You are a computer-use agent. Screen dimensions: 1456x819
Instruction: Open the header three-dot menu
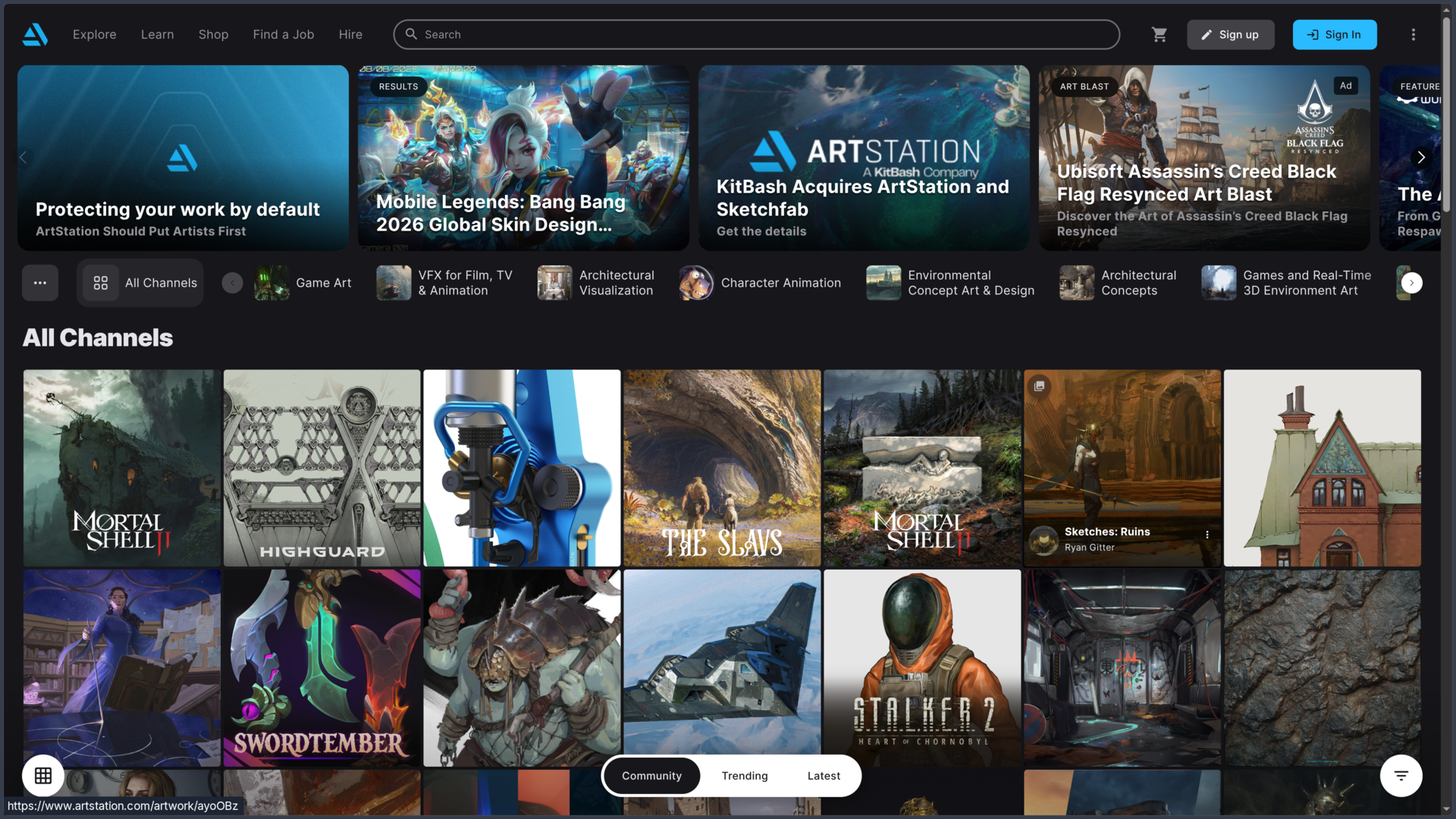pos(1414,34)
